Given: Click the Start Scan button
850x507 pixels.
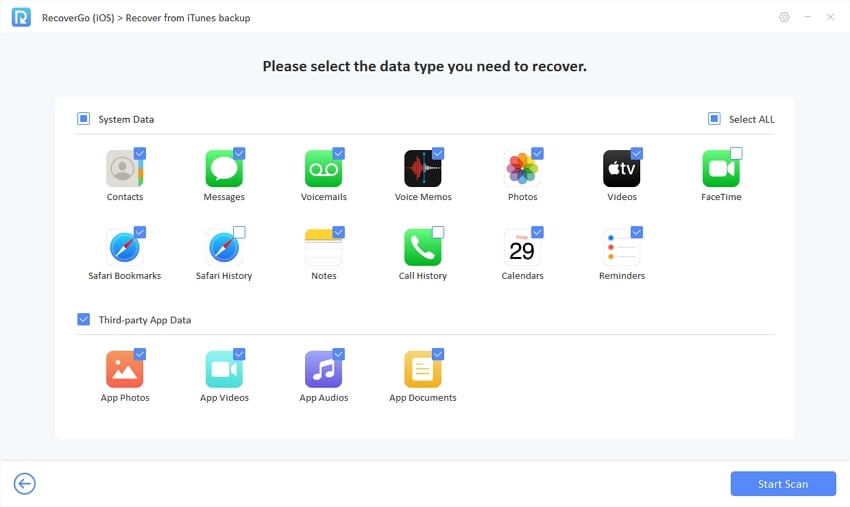Looking at the screenshot, I should click(x=782, y=484).
